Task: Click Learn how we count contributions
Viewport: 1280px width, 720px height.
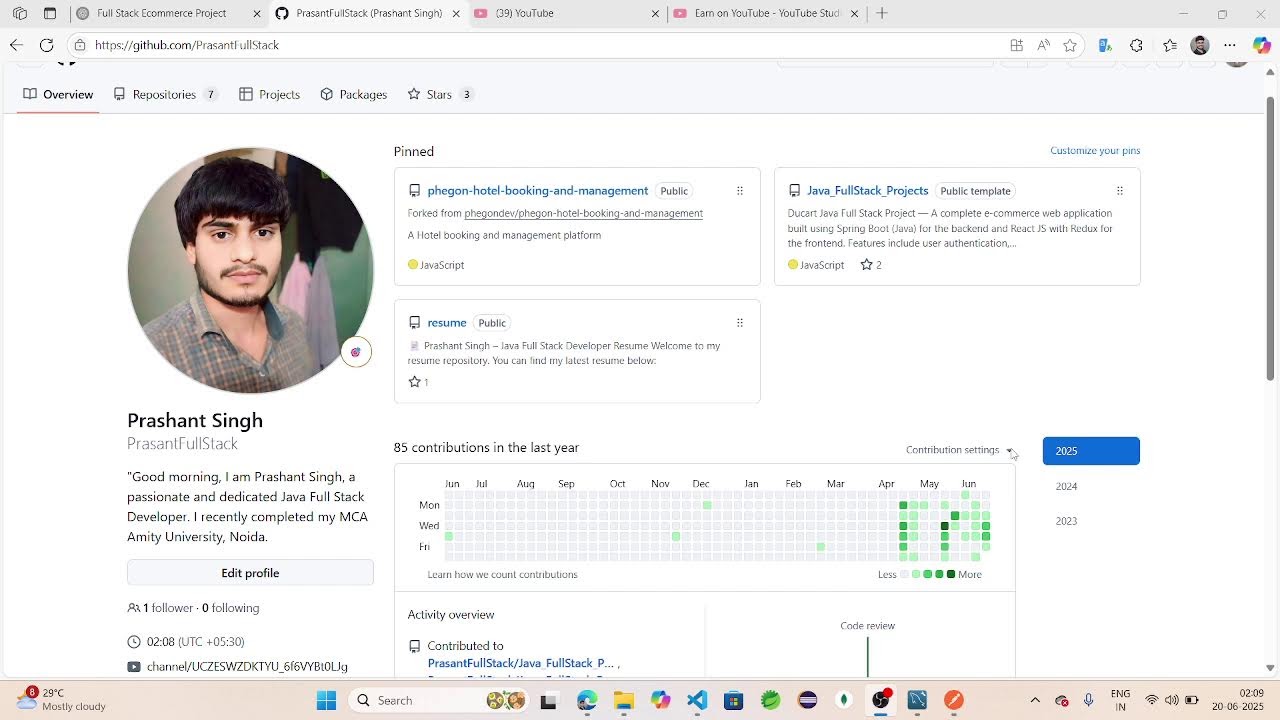Action: click(502, 575)
